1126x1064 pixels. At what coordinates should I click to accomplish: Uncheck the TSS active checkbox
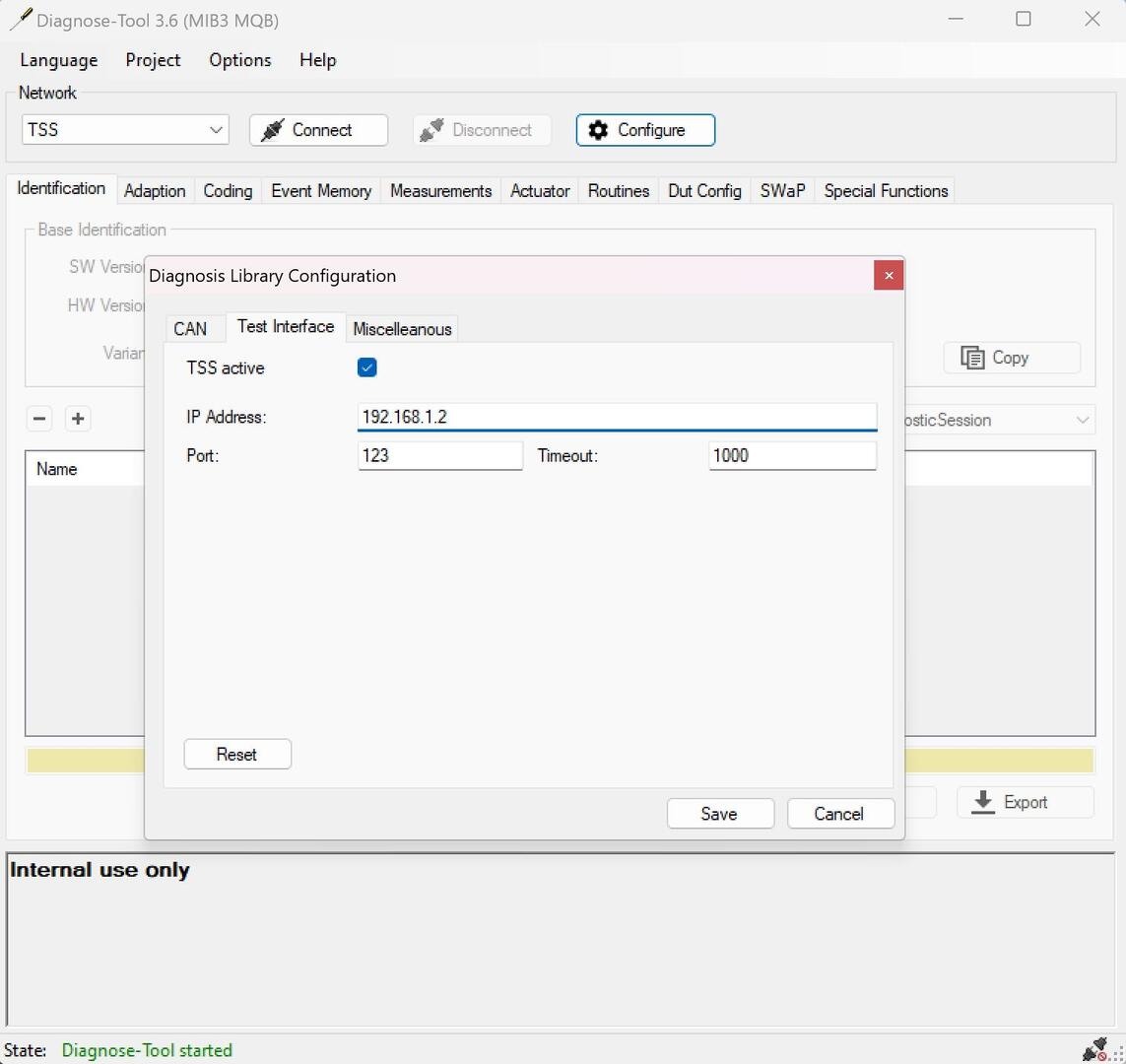367,367
